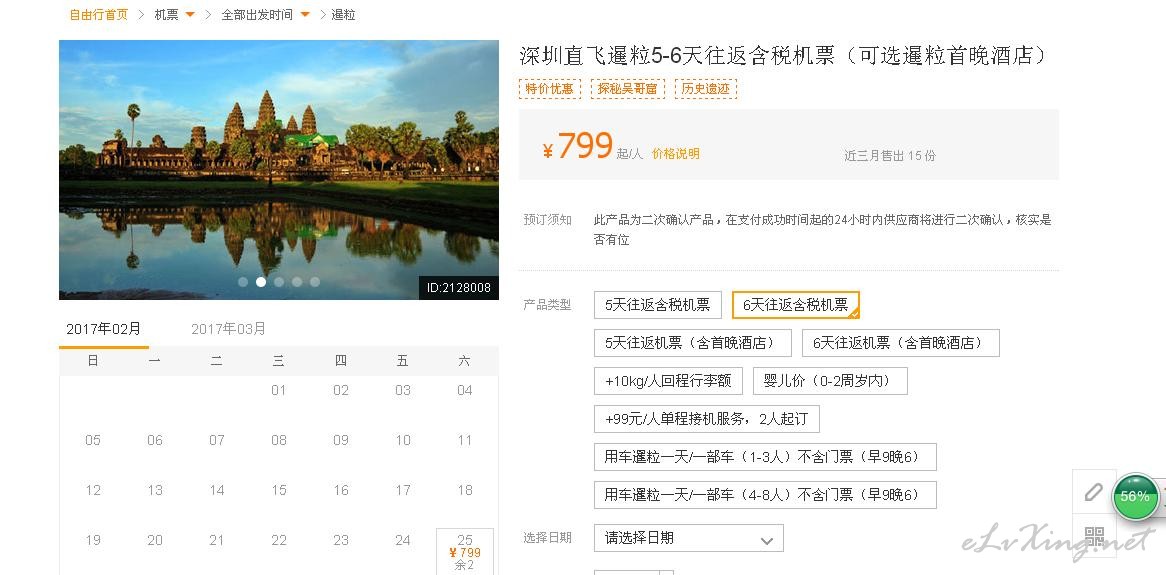
Task: Select the fifth image carousel dot
Action: 315,282
